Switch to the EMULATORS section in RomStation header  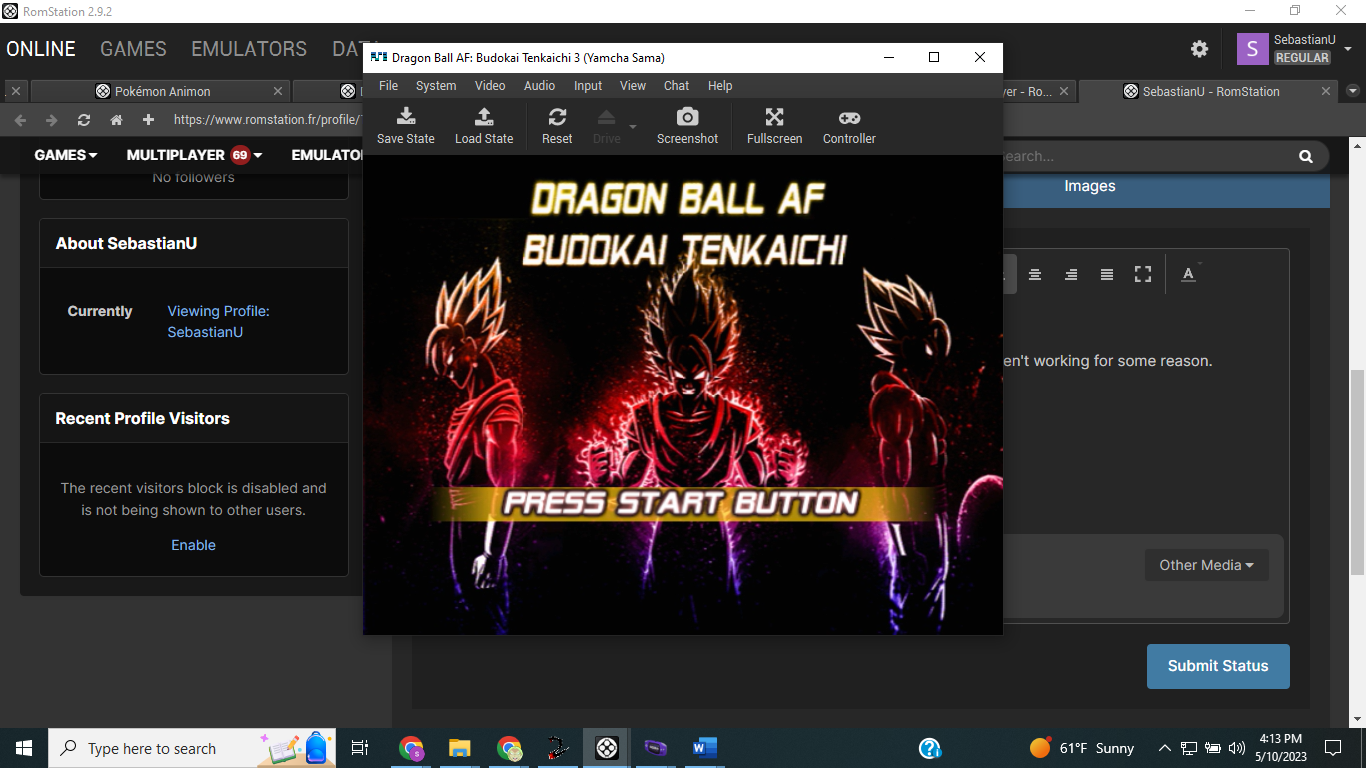(249, 49)
